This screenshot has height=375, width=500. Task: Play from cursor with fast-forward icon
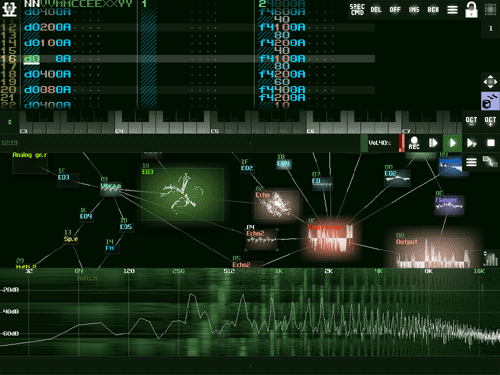pyautogui.click(x=472, y=143)
